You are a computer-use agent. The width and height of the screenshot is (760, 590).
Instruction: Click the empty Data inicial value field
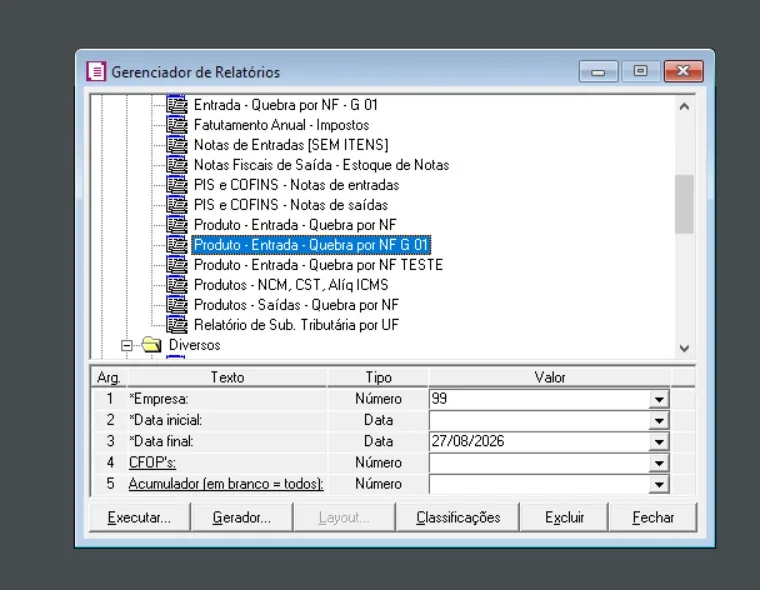tap(538, 421)
